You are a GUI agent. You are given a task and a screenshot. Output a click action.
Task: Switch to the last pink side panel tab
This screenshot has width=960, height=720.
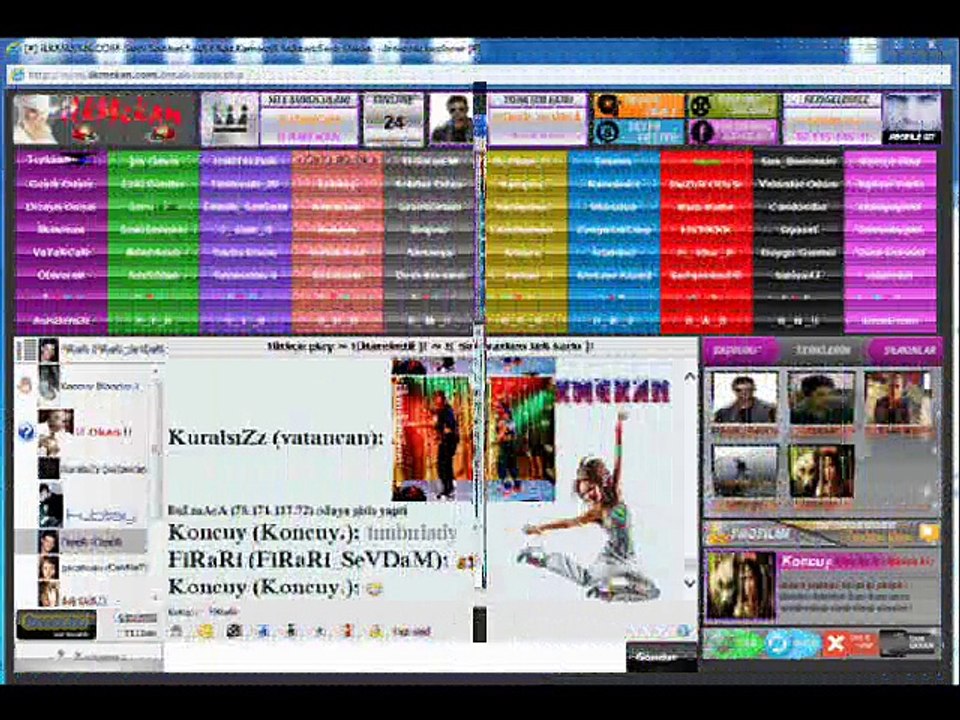pos(904,350)
